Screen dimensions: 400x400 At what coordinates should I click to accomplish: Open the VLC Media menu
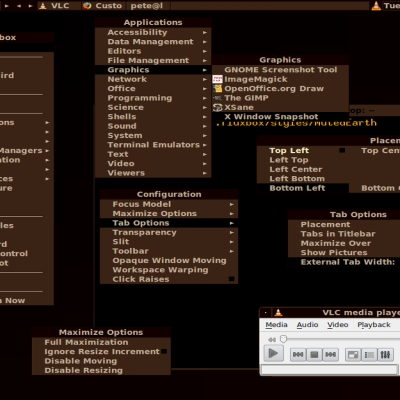coord(276,325)
